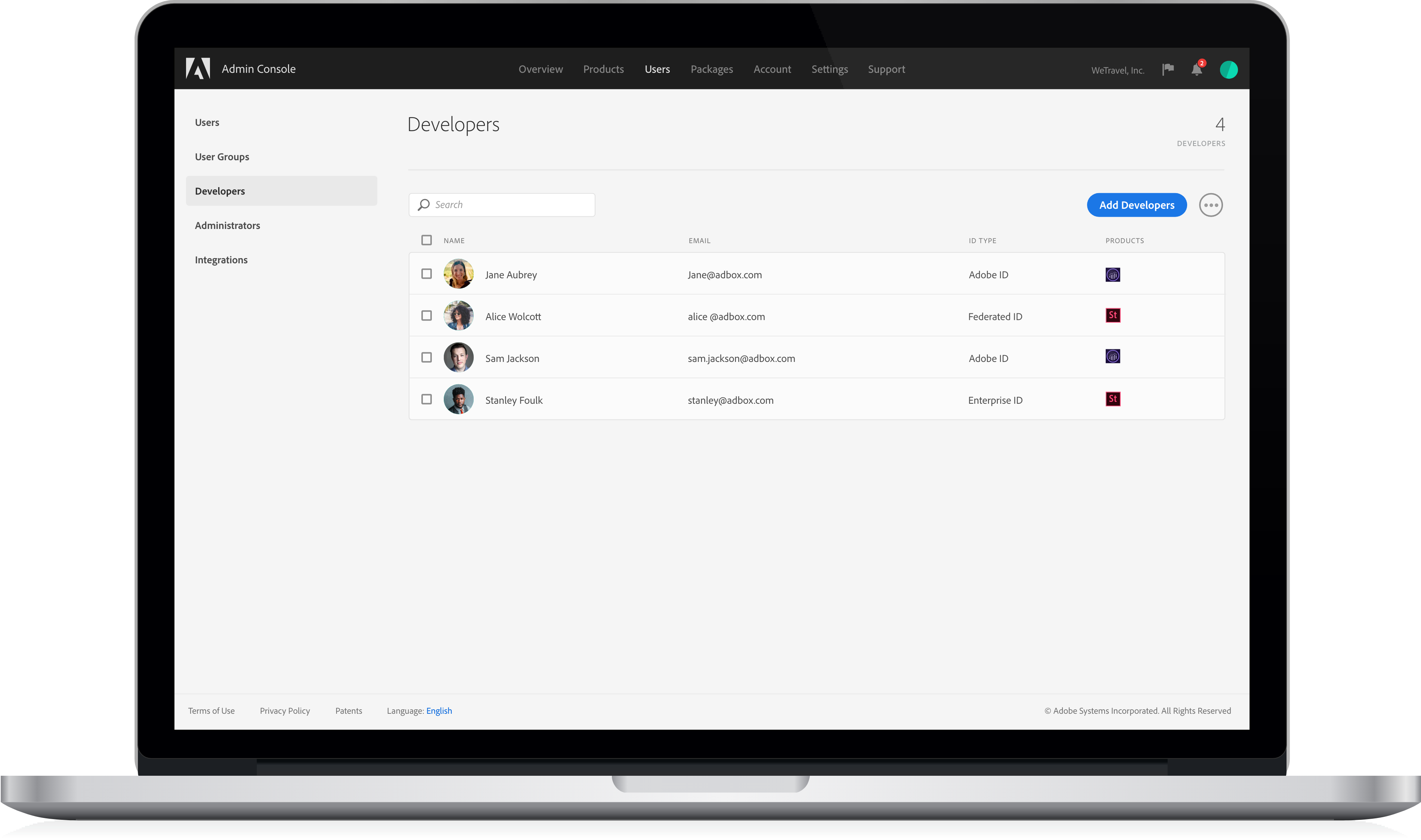Click WeTravel, Inc. organization name
1421x840 pixels.
tap(1118, 70)
